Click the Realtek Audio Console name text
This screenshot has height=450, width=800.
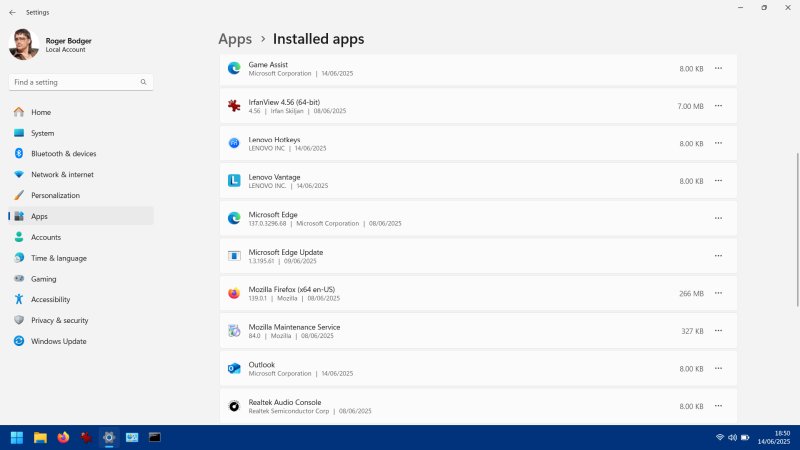tap(285, 402)
